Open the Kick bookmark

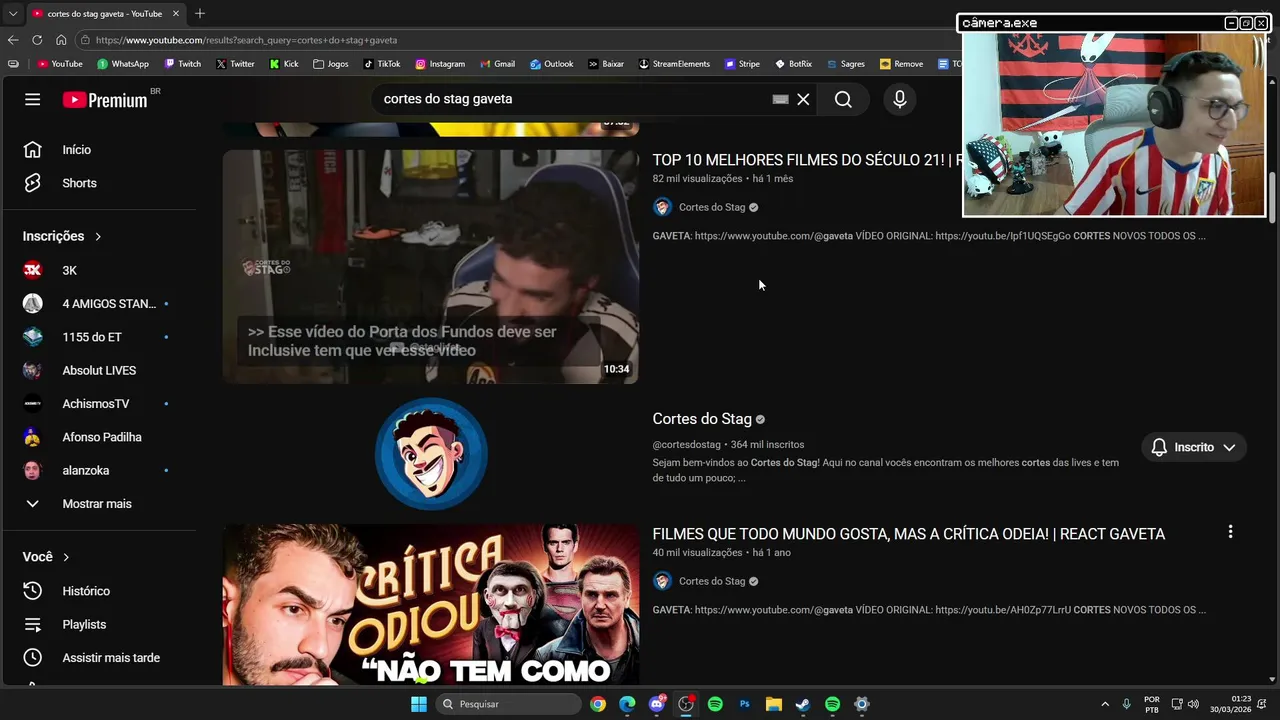click(x=284, y=64)
